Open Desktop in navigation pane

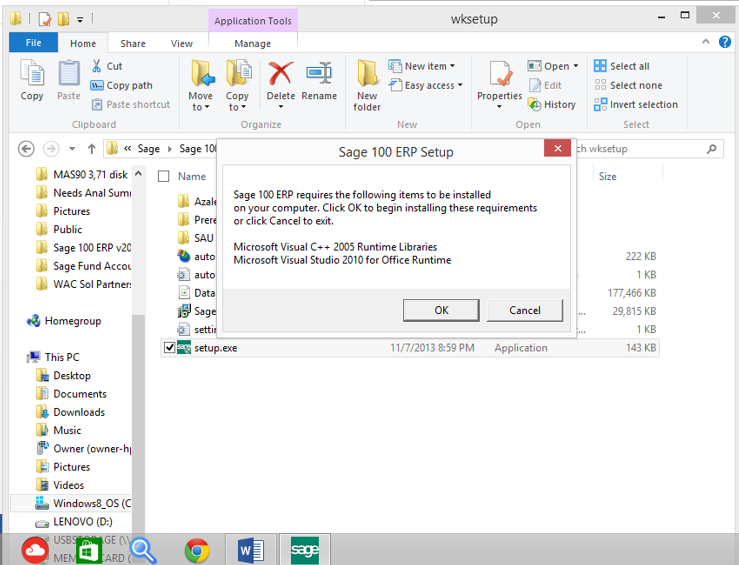pyautogui.click(x=63, y=376)
